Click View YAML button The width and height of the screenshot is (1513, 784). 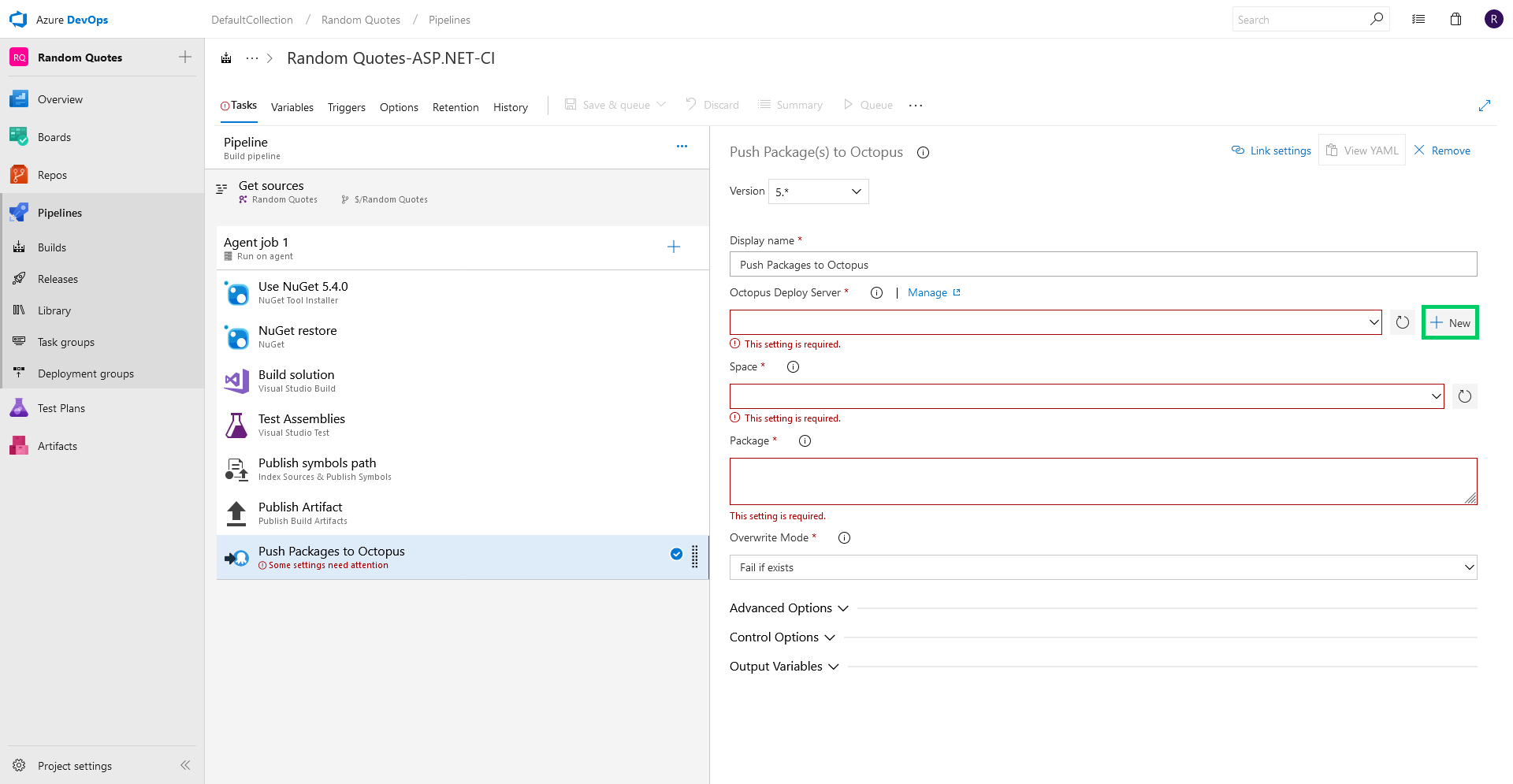1362,150
